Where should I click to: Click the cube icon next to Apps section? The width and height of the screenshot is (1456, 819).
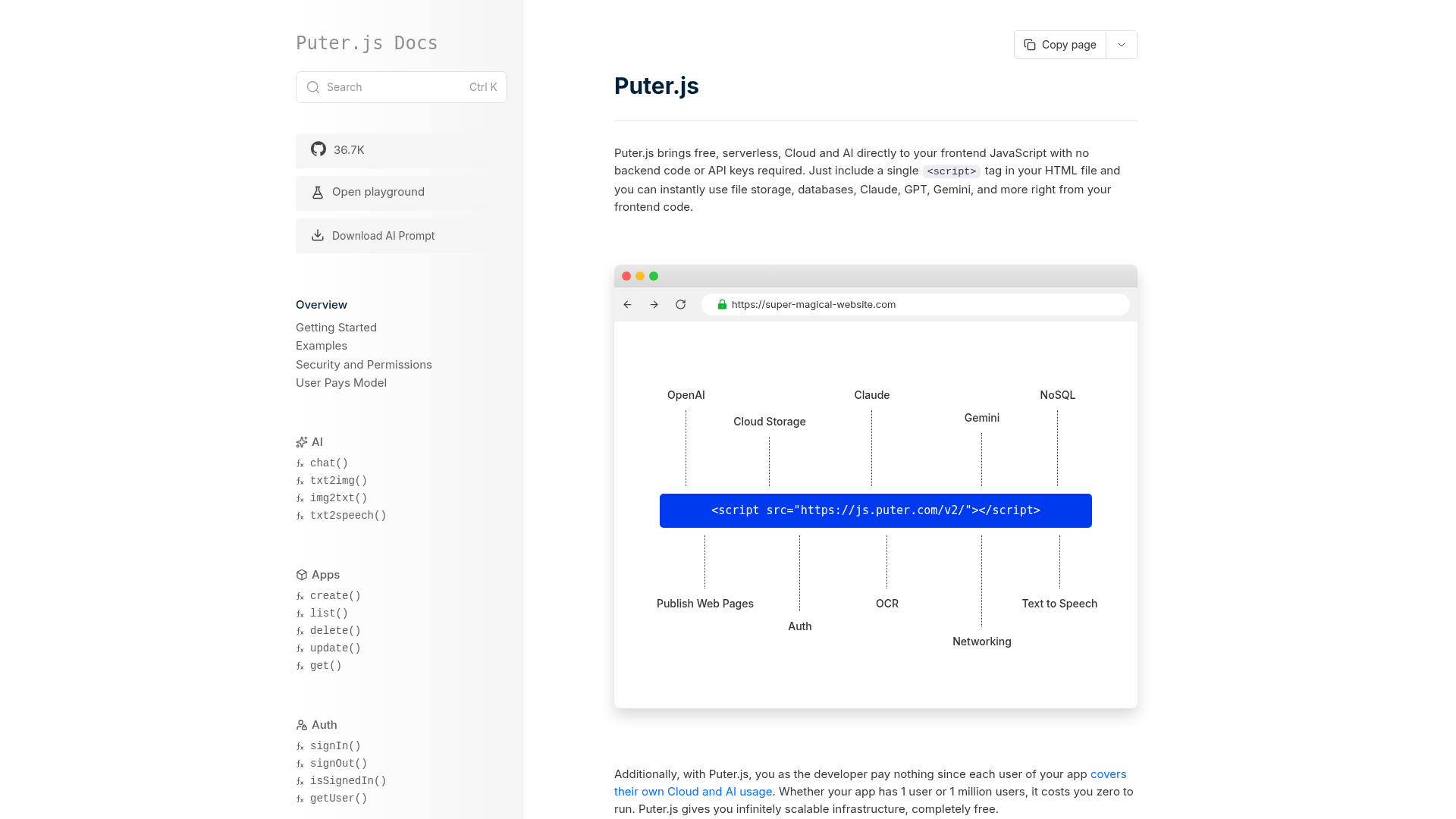(302, 575)
